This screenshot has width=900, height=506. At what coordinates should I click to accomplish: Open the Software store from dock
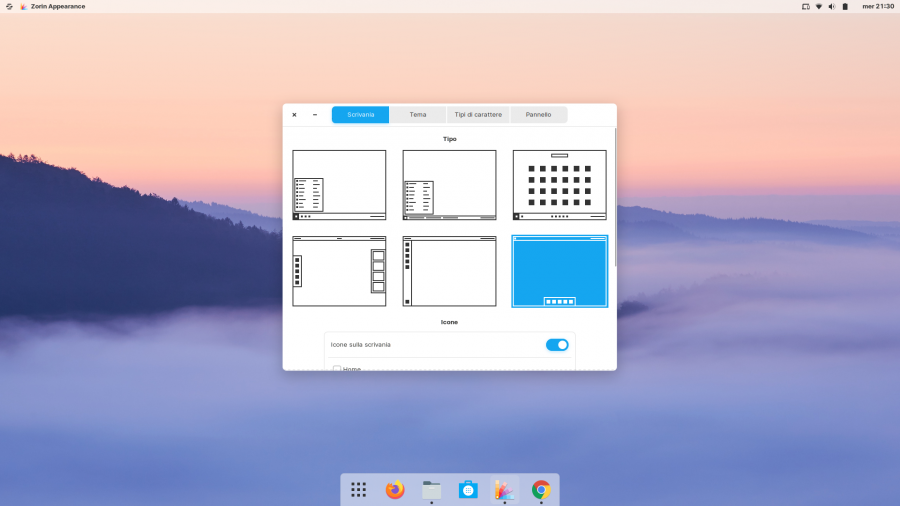(x=468, y=489)
